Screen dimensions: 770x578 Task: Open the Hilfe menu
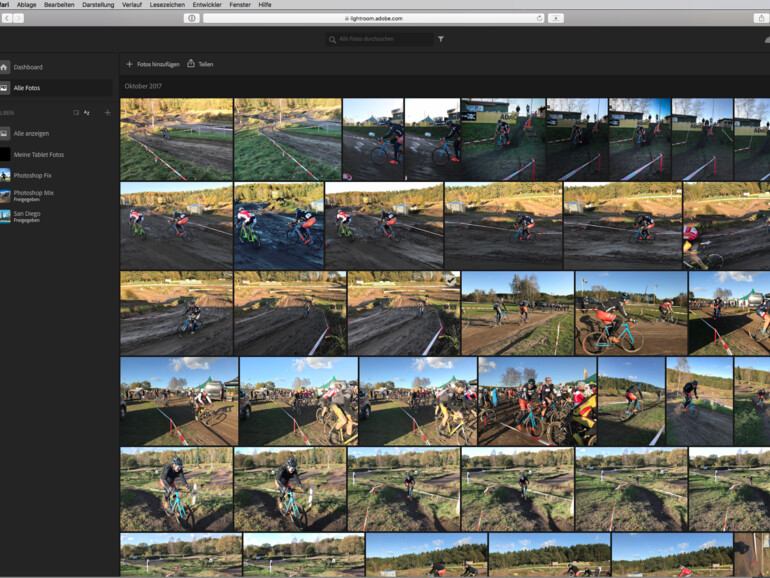pos(265,4)
